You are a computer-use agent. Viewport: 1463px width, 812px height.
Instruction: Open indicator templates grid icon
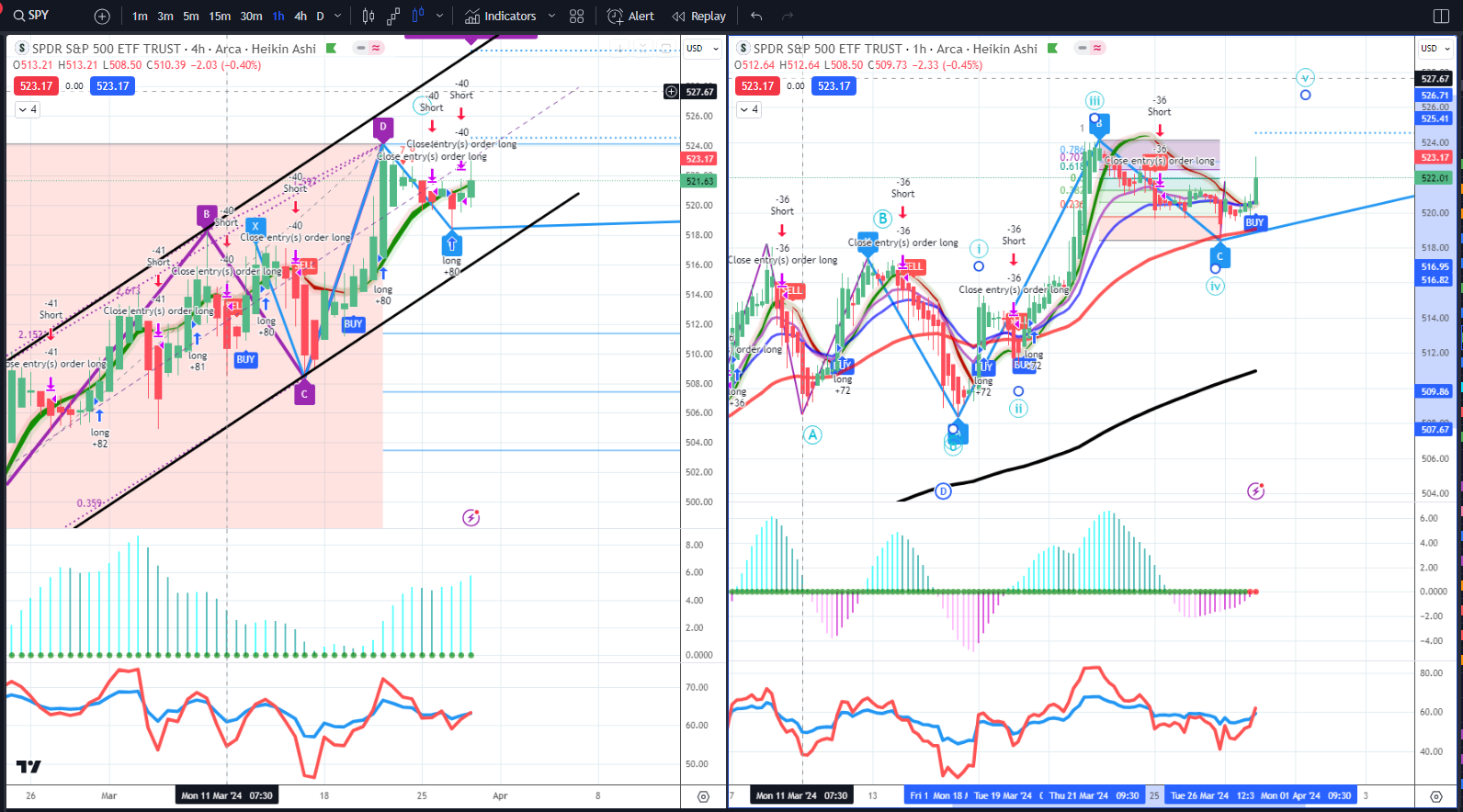click(x=577, y=17)
